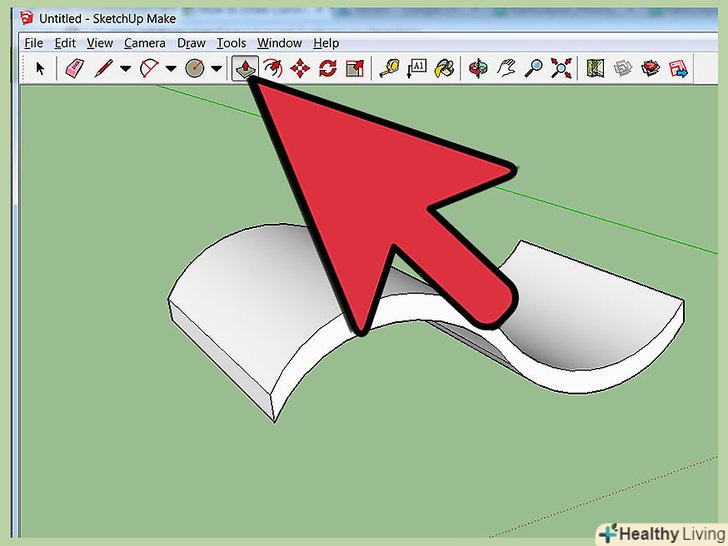The image size is (728, 546).
Task: Open the Tools menu
Action: (x=231, y=43)
